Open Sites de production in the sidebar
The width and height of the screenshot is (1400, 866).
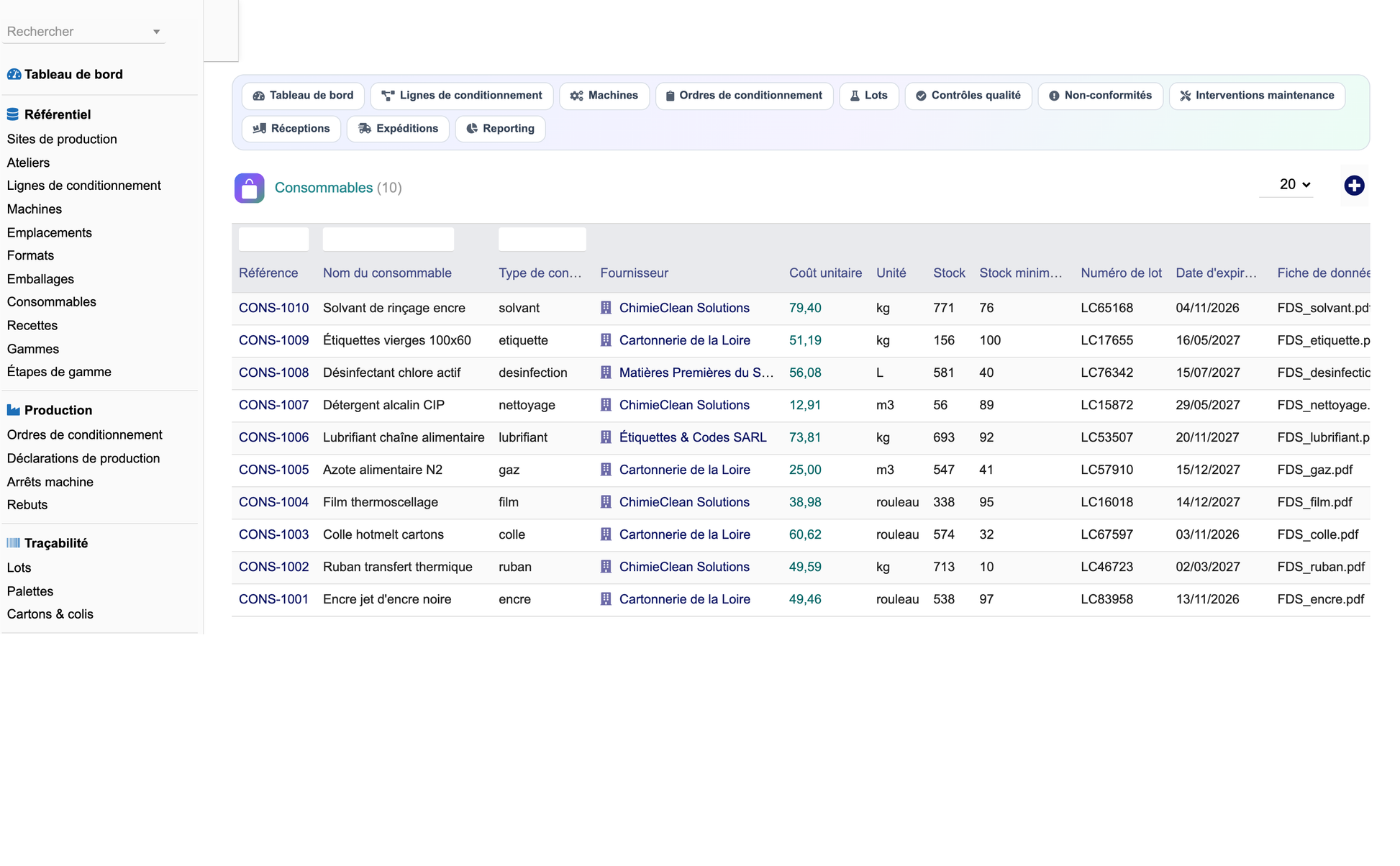click(x=62, y=139)
